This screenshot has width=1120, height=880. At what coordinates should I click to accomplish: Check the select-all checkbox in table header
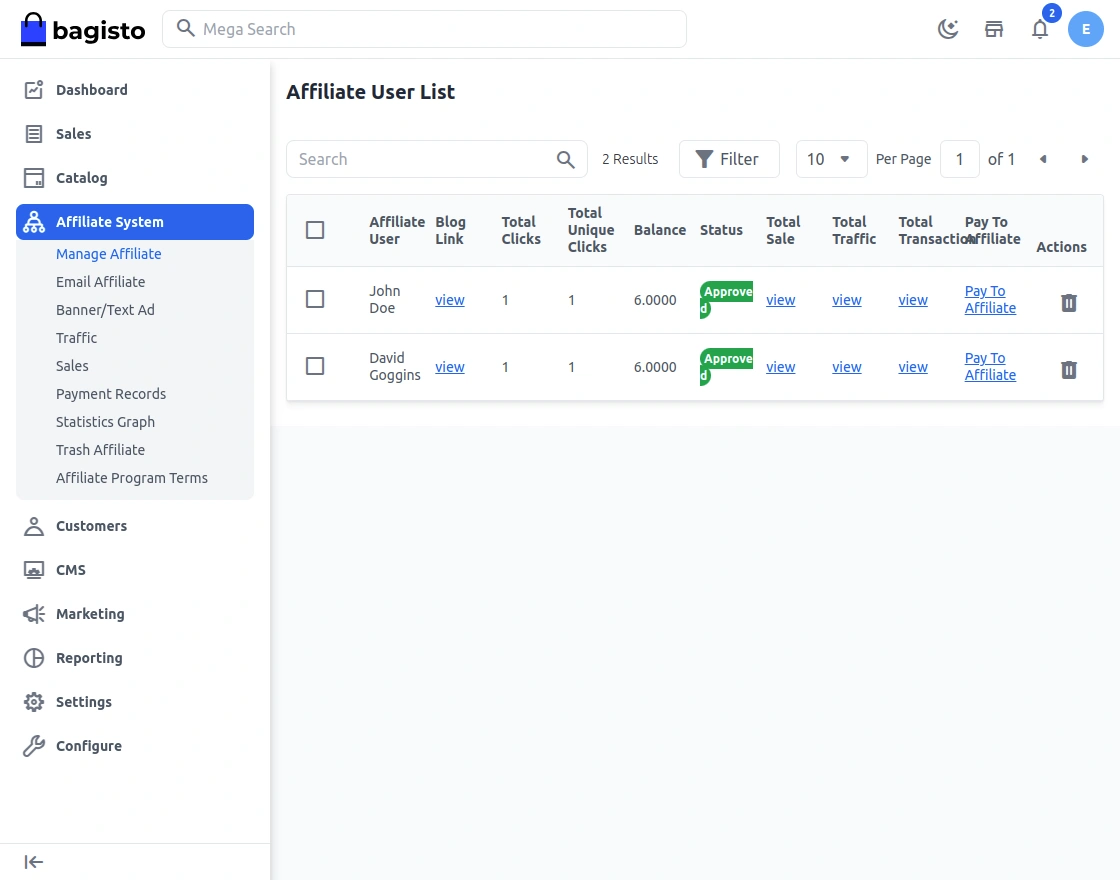coord(315,229)
